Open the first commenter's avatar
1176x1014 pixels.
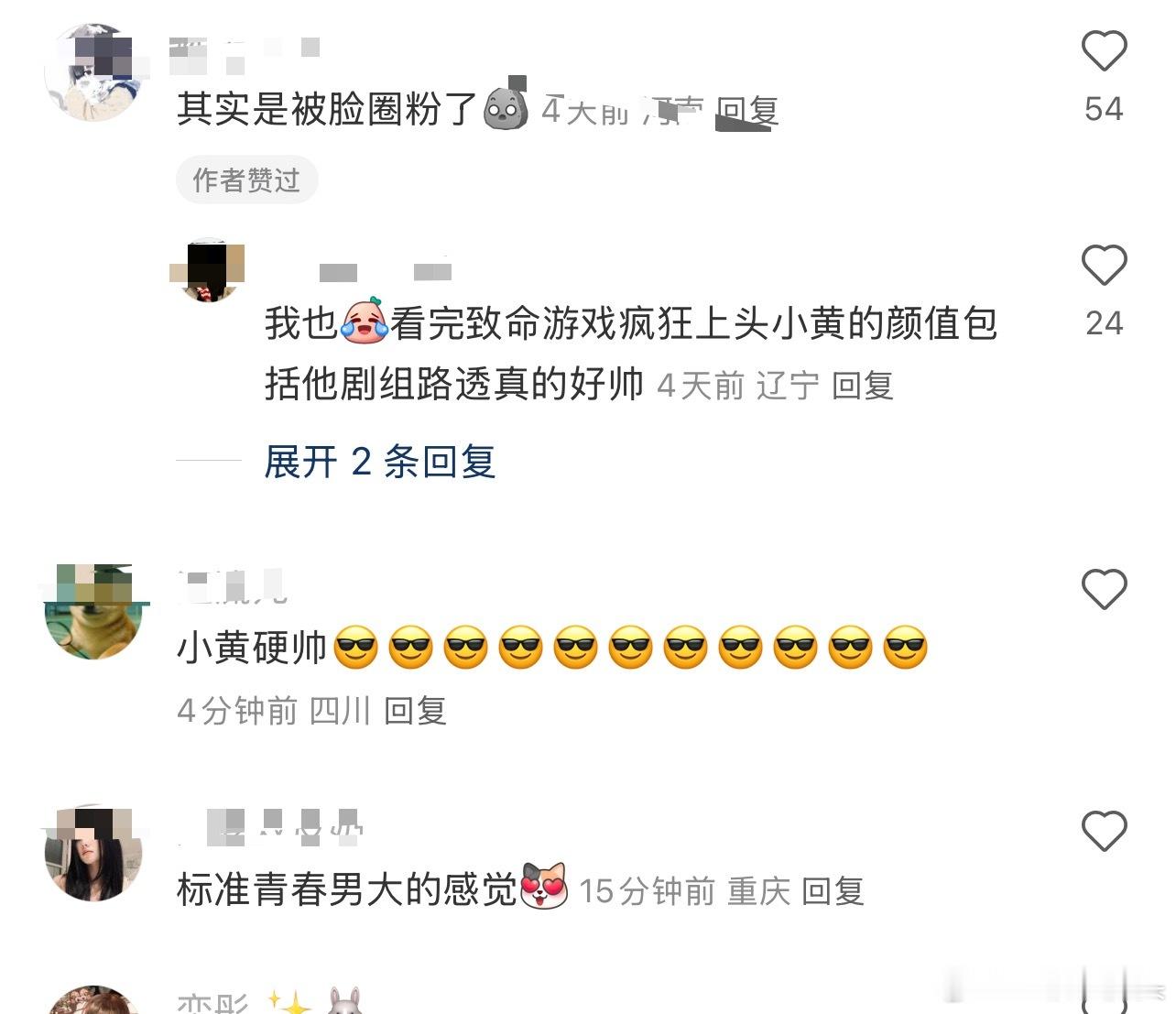(93, 73)
